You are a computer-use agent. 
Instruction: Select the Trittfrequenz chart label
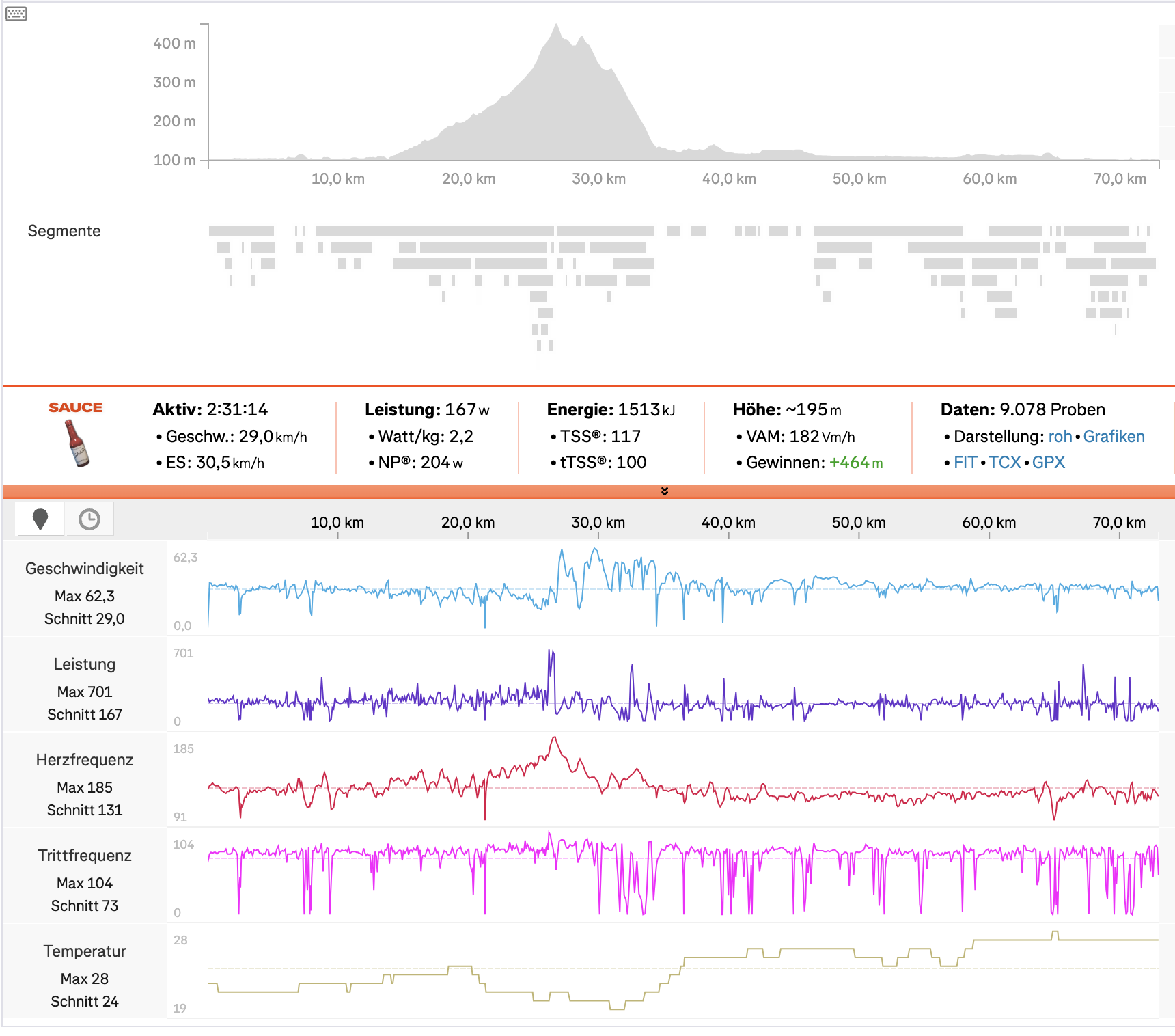tap(84, 856)
